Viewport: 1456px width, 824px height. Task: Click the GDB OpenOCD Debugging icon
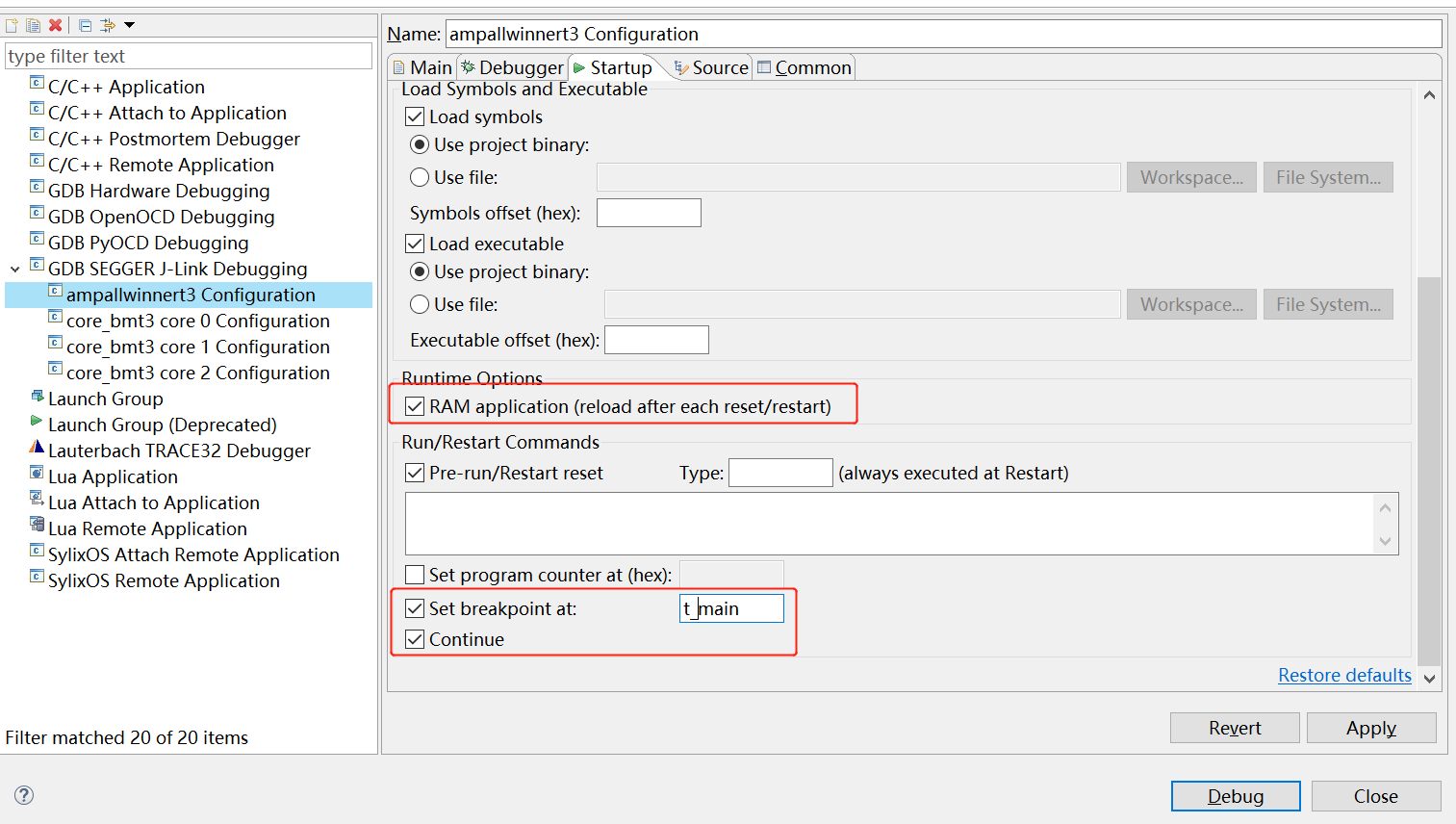pyautogui.click(x=37, y=212)
